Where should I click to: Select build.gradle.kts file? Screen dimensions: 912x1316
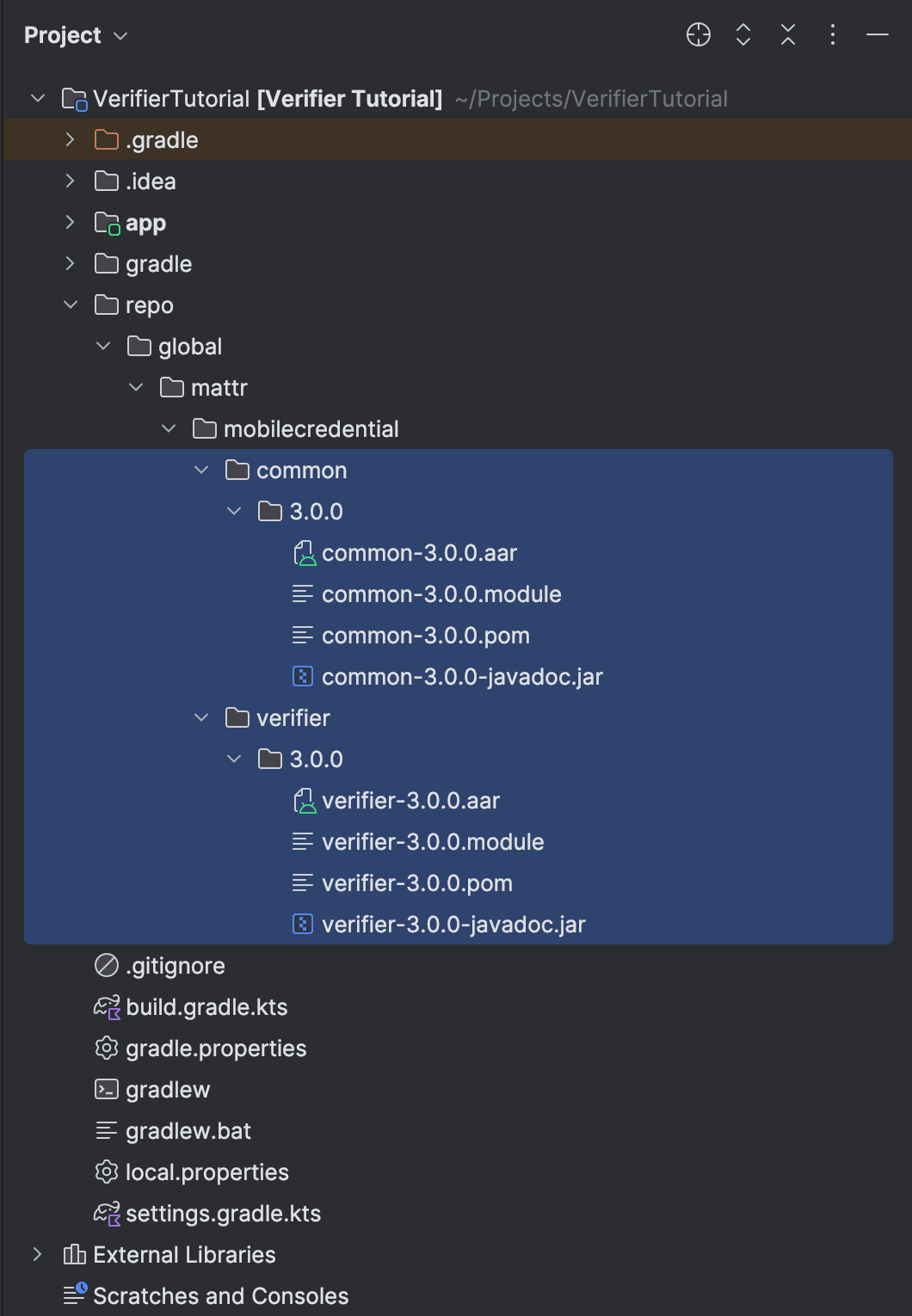[x=206, y=1007]
